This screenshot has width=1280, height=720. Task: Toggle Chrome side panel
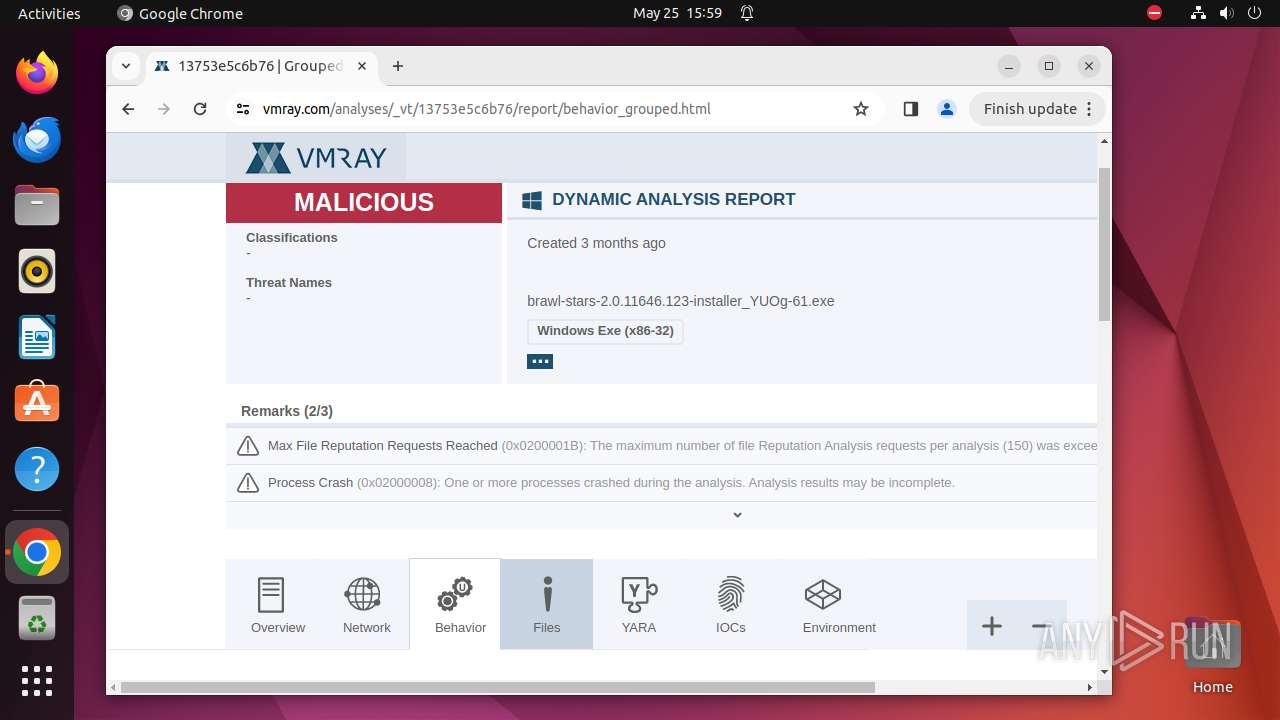(910, 109)
